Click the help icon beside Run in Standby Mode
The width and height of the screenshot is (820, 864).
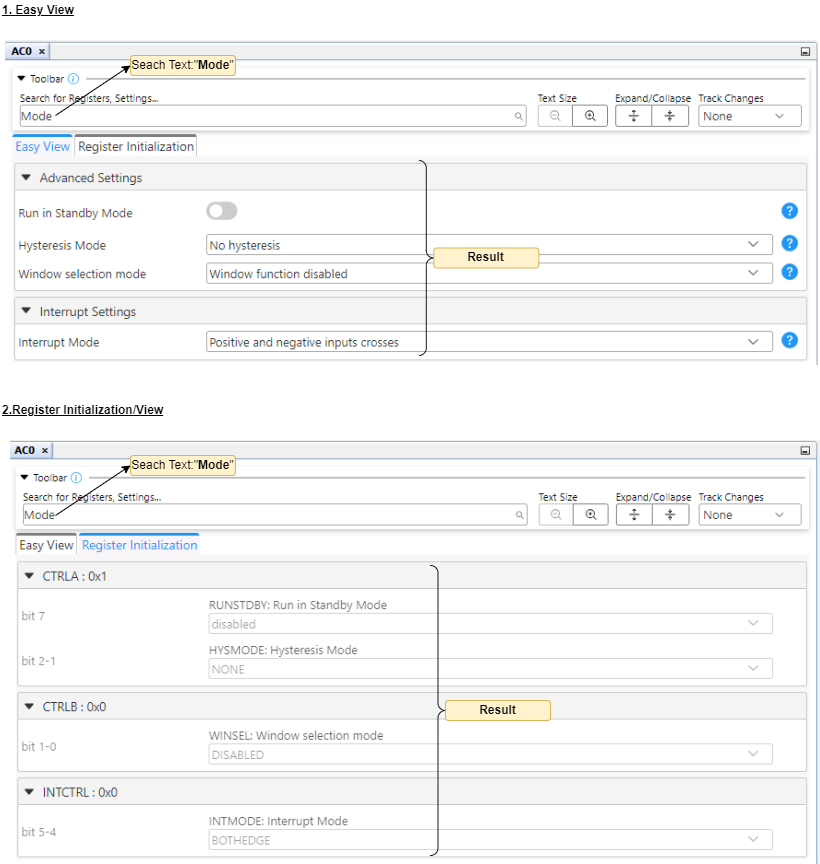coord(789,211)
